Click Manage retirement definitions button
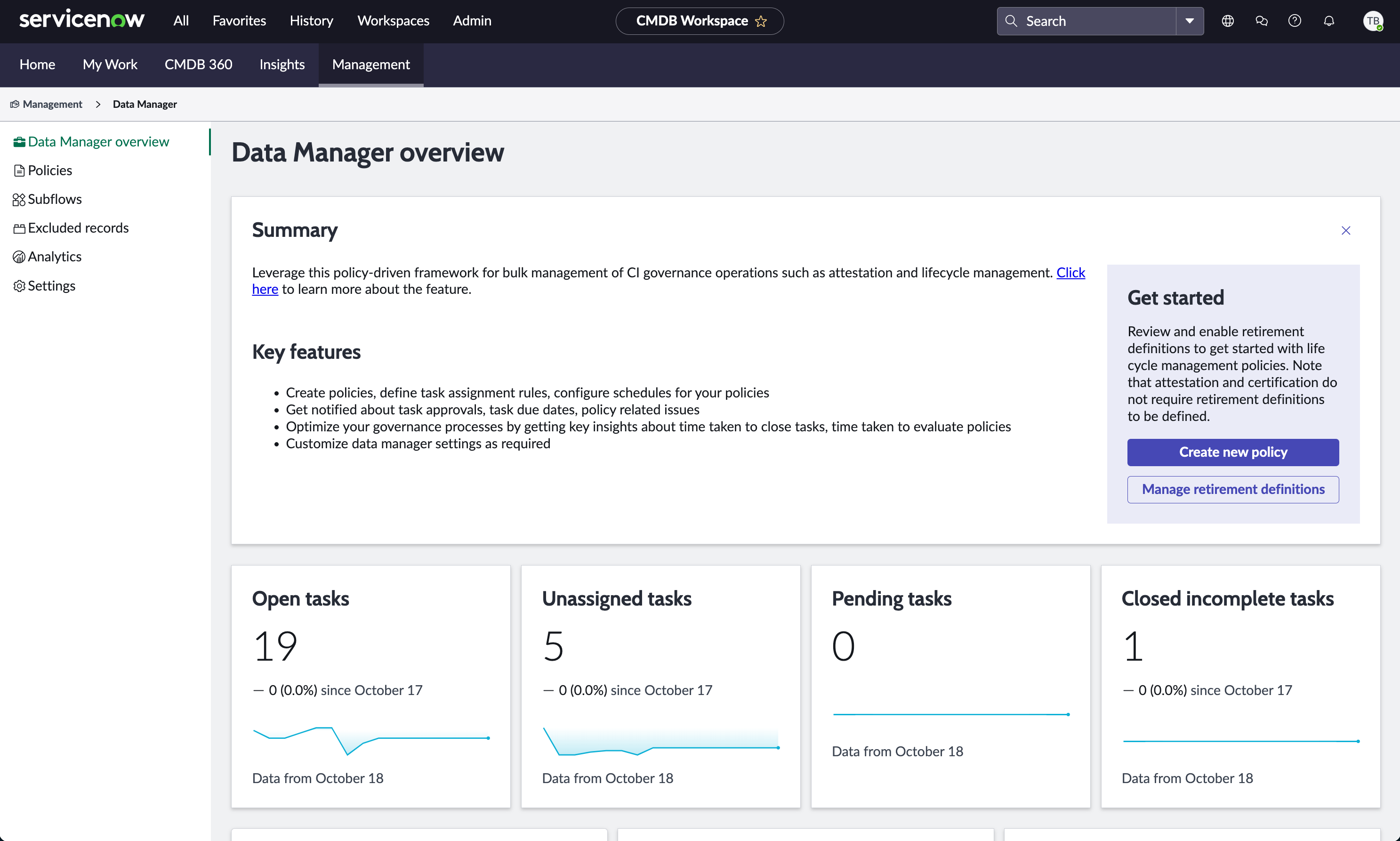The width and height of the screenshot is (1400, 841). (1232, 489)
